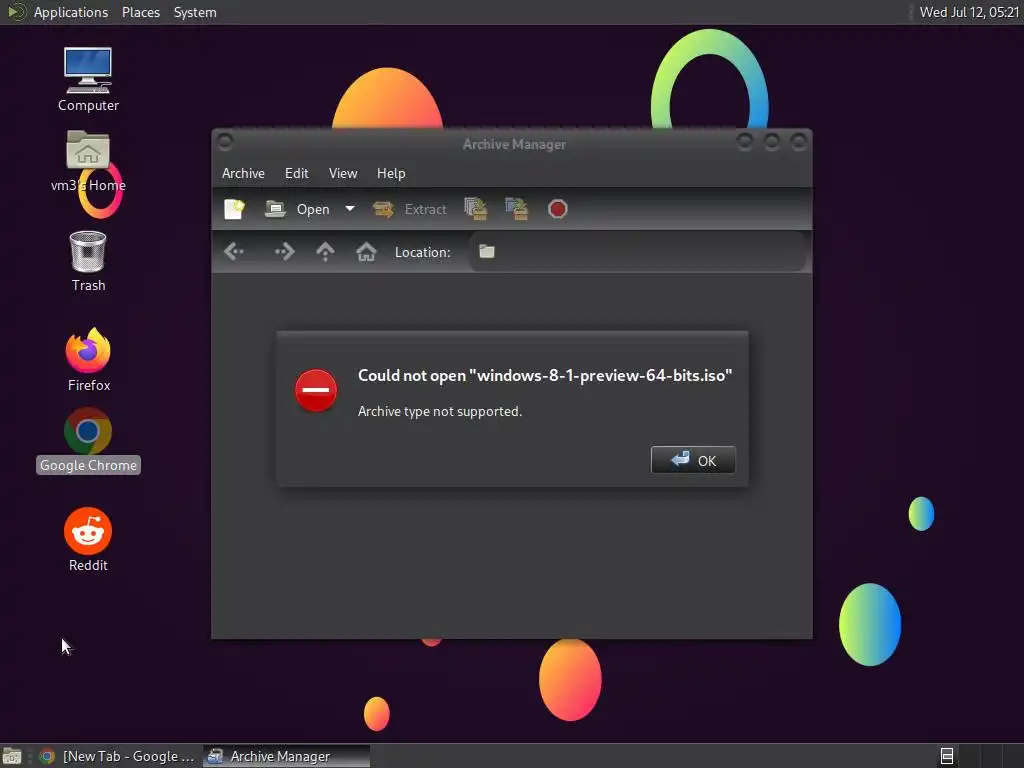
Task: Open the System menu in the top panel
Action: click(195, 12)
